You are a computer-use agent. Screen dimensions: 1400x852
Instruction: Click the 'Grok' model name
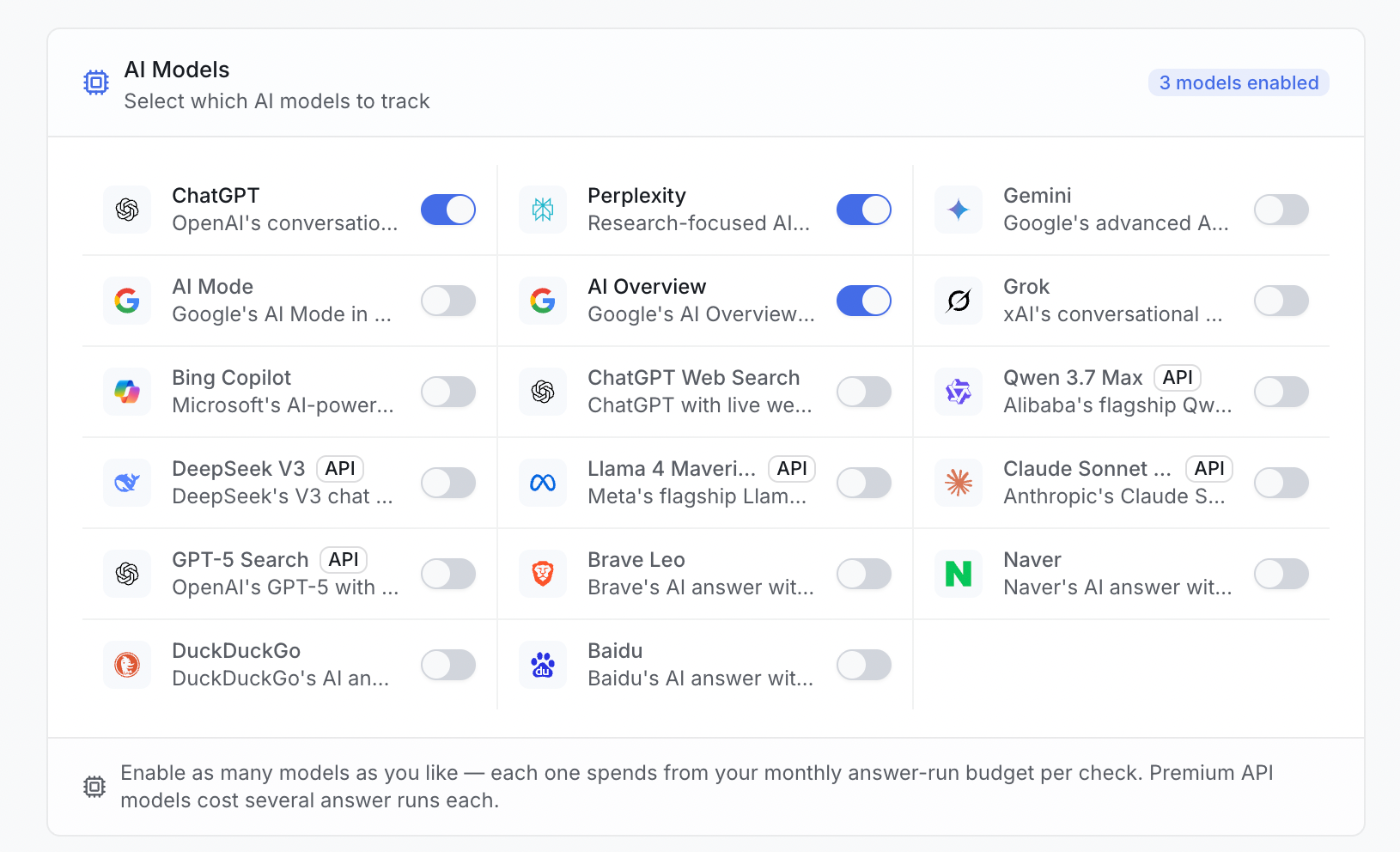click(x=1026, y=287)
